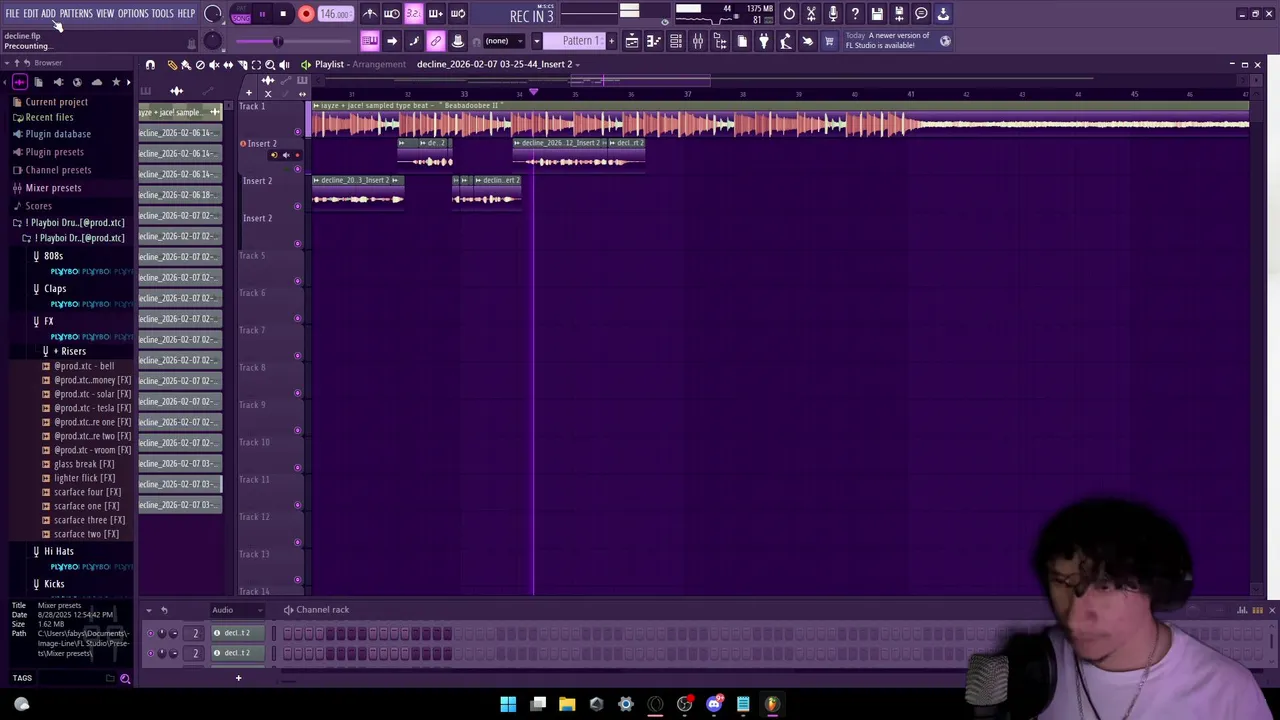
Task: Click the browser search magnifier icon
Action: coord(125,678)
